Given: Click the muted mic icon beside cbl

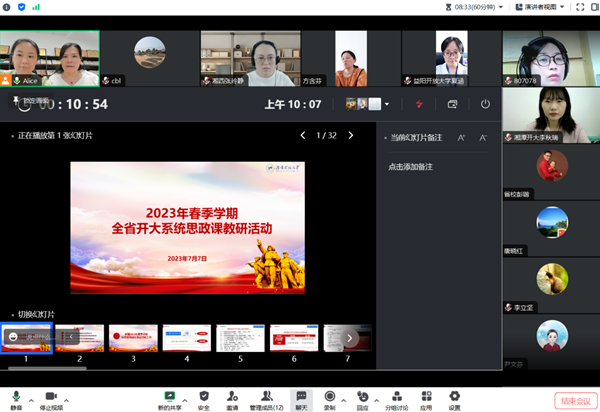Looking at the screenshot, I should click(x=106, y=81).
